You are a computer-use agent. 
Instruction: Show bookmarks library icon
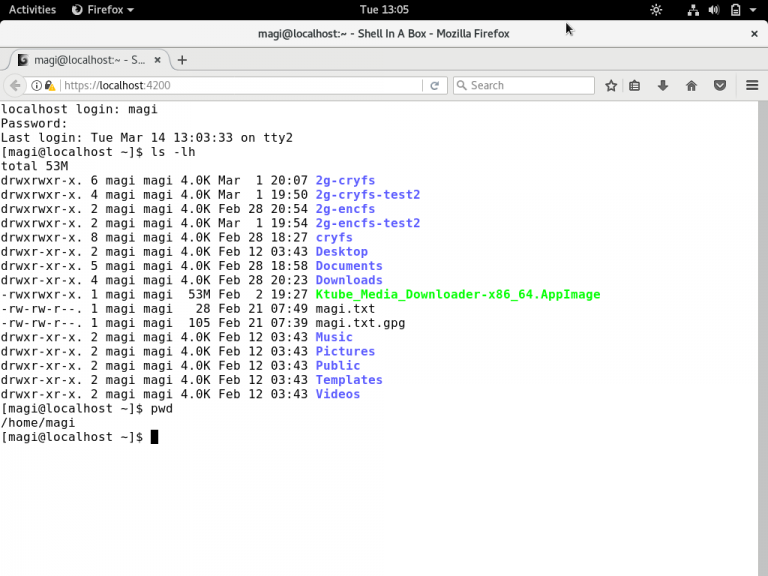[635, 86]
